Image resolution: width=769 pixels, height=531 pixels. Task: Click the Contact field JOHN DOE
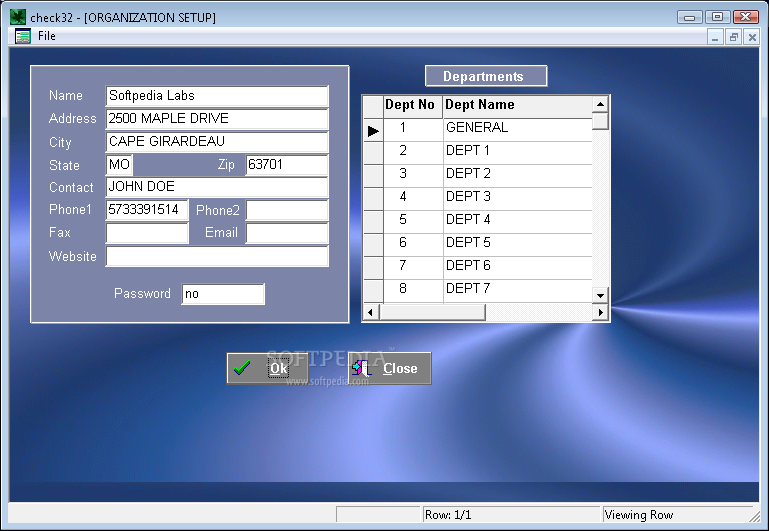[x=217, y=187]
